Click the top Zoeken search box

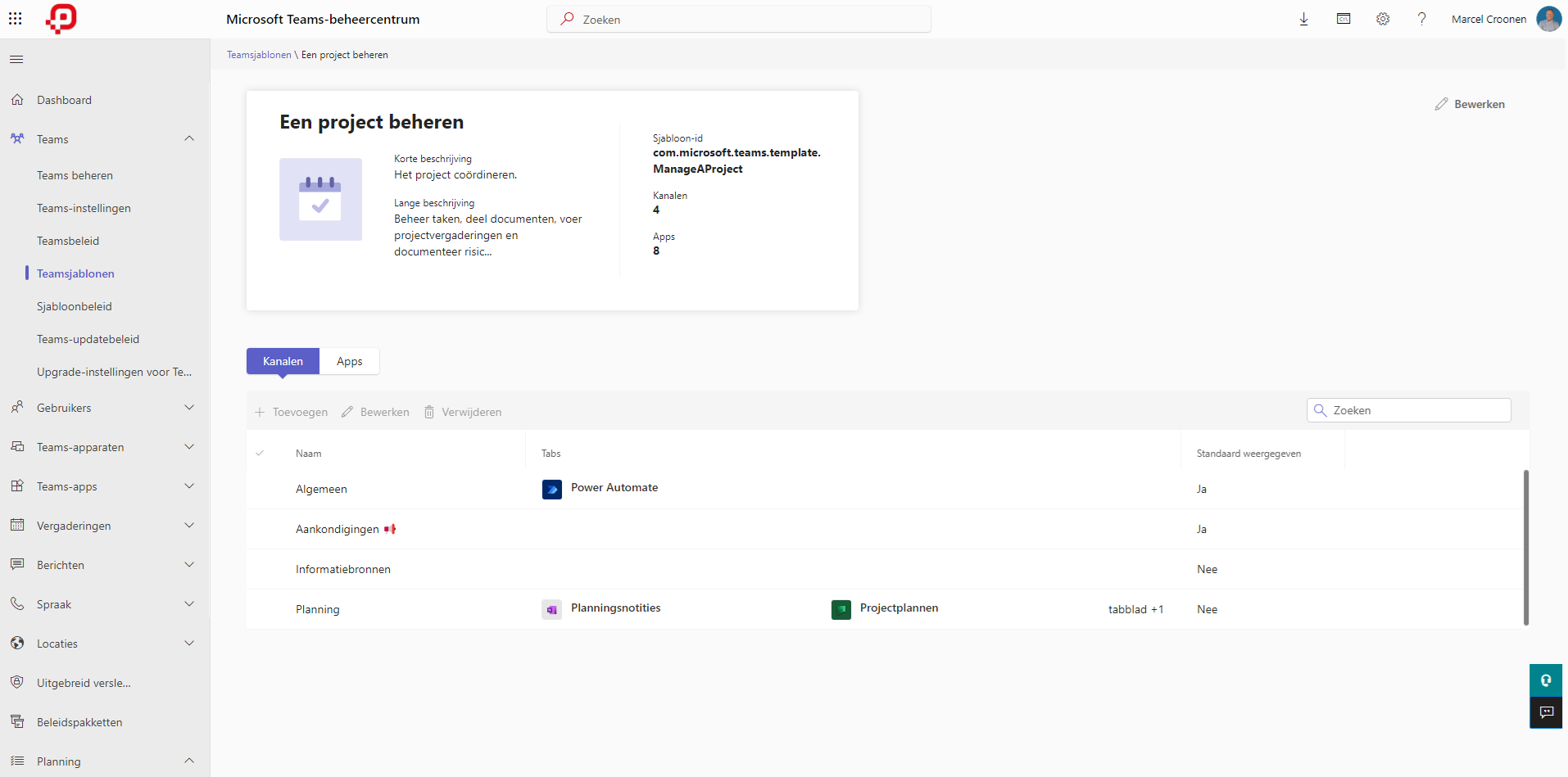click(739, 19)
